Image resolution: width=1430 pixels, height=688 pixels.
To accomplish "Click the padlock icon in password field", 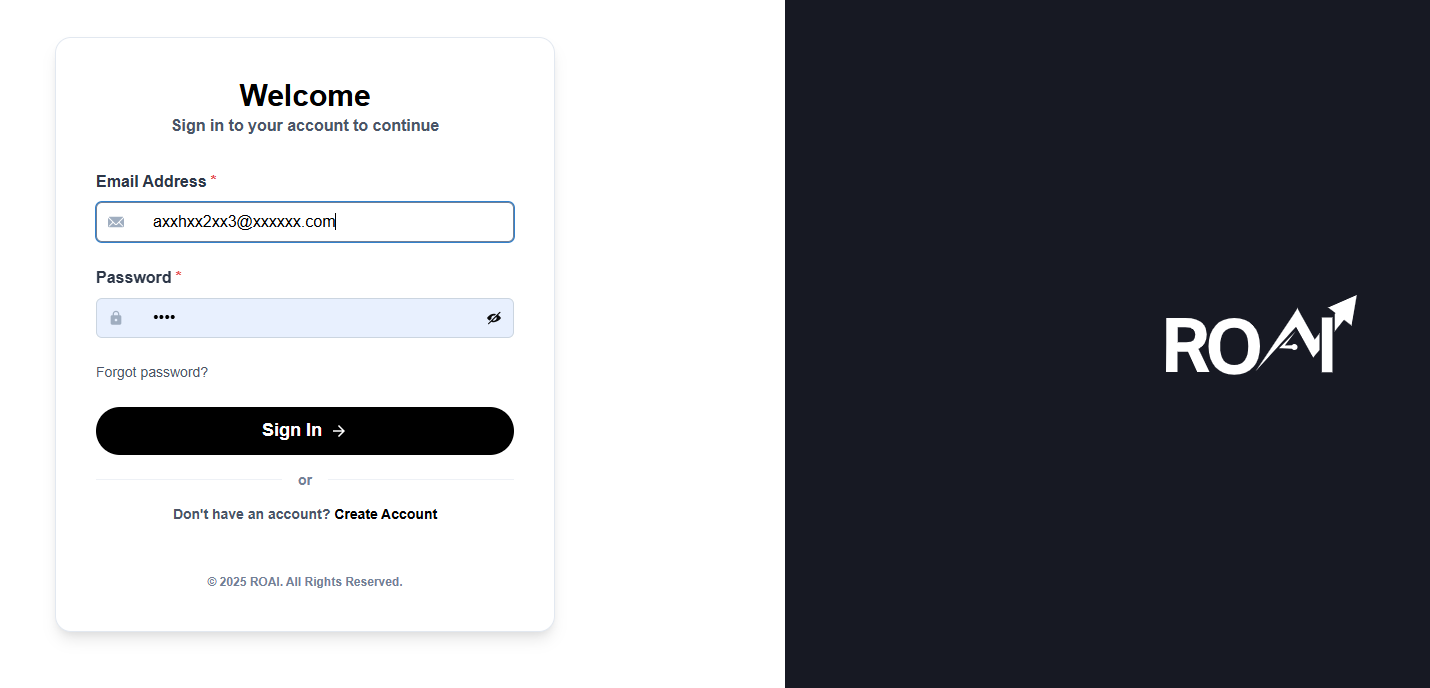I will click(x=116, y=318).
